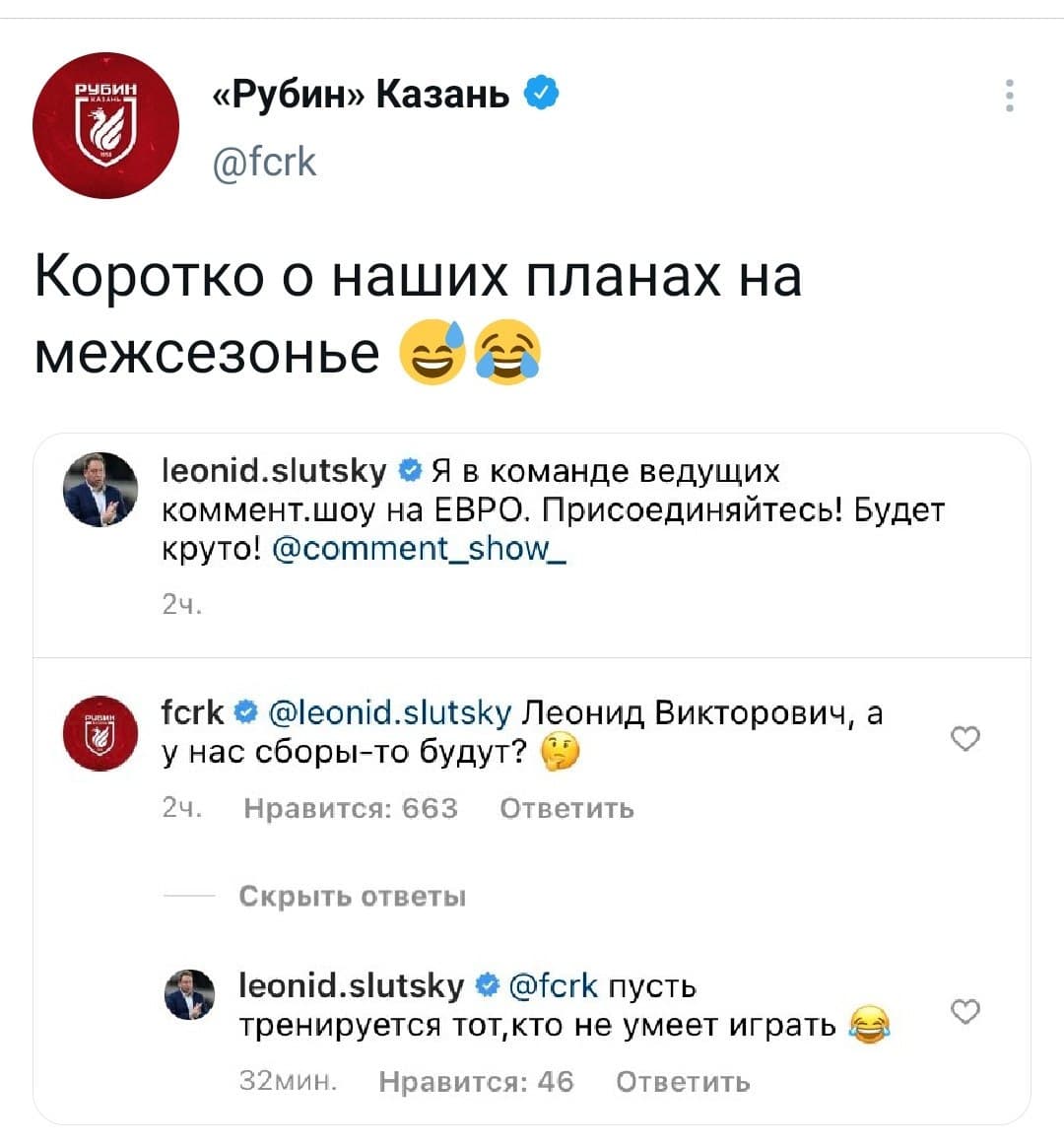This screenshot has width=1064, height=1146.
Task: Click the @fcrk mention in Slutsky's reply
Action: 553,985
